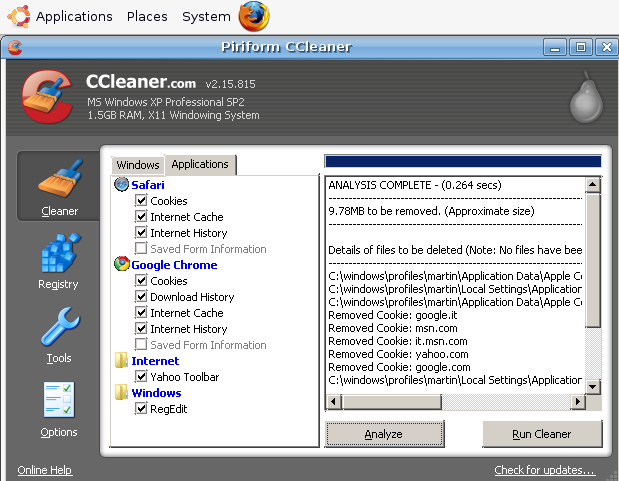This screenshot has width=619, height=481.
Task: Minimize the CCleaner window
Action: click(555, 47)
